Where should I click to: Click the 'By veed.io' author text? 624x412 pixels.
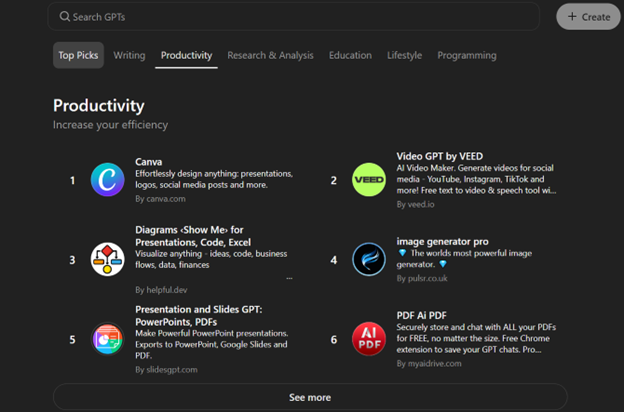(415, 204)
